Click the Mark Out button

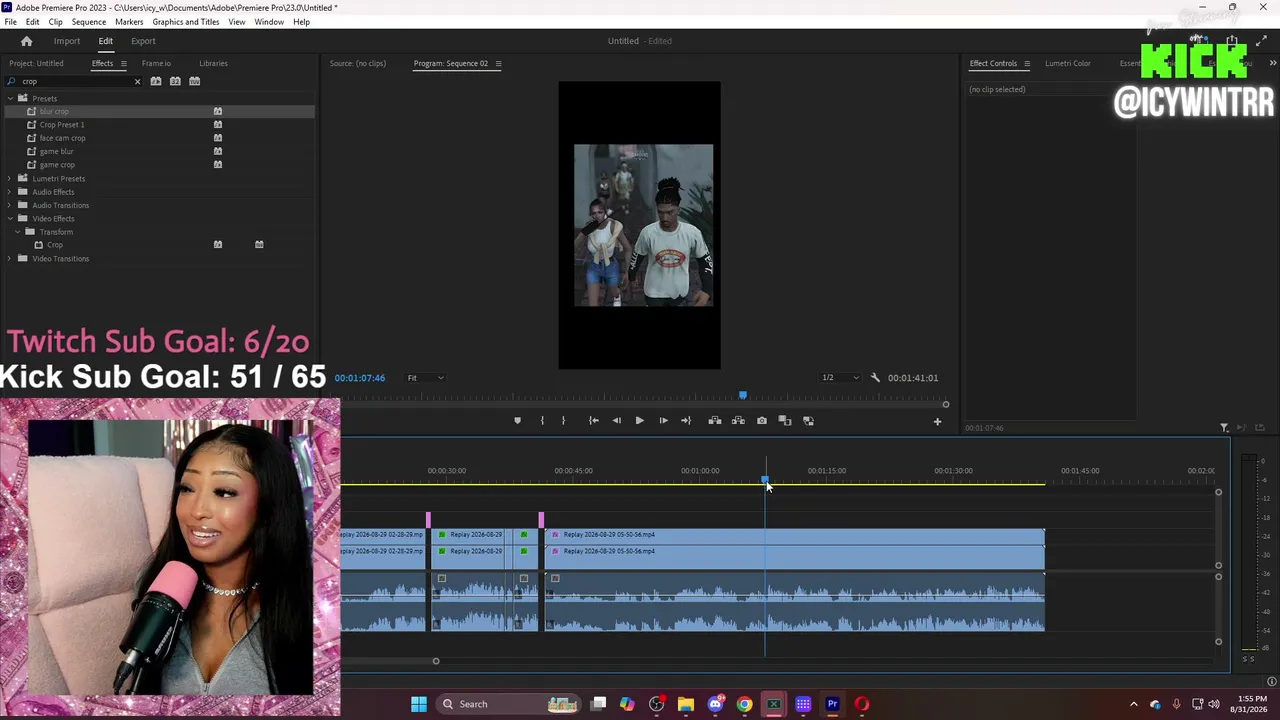point(563,421)
